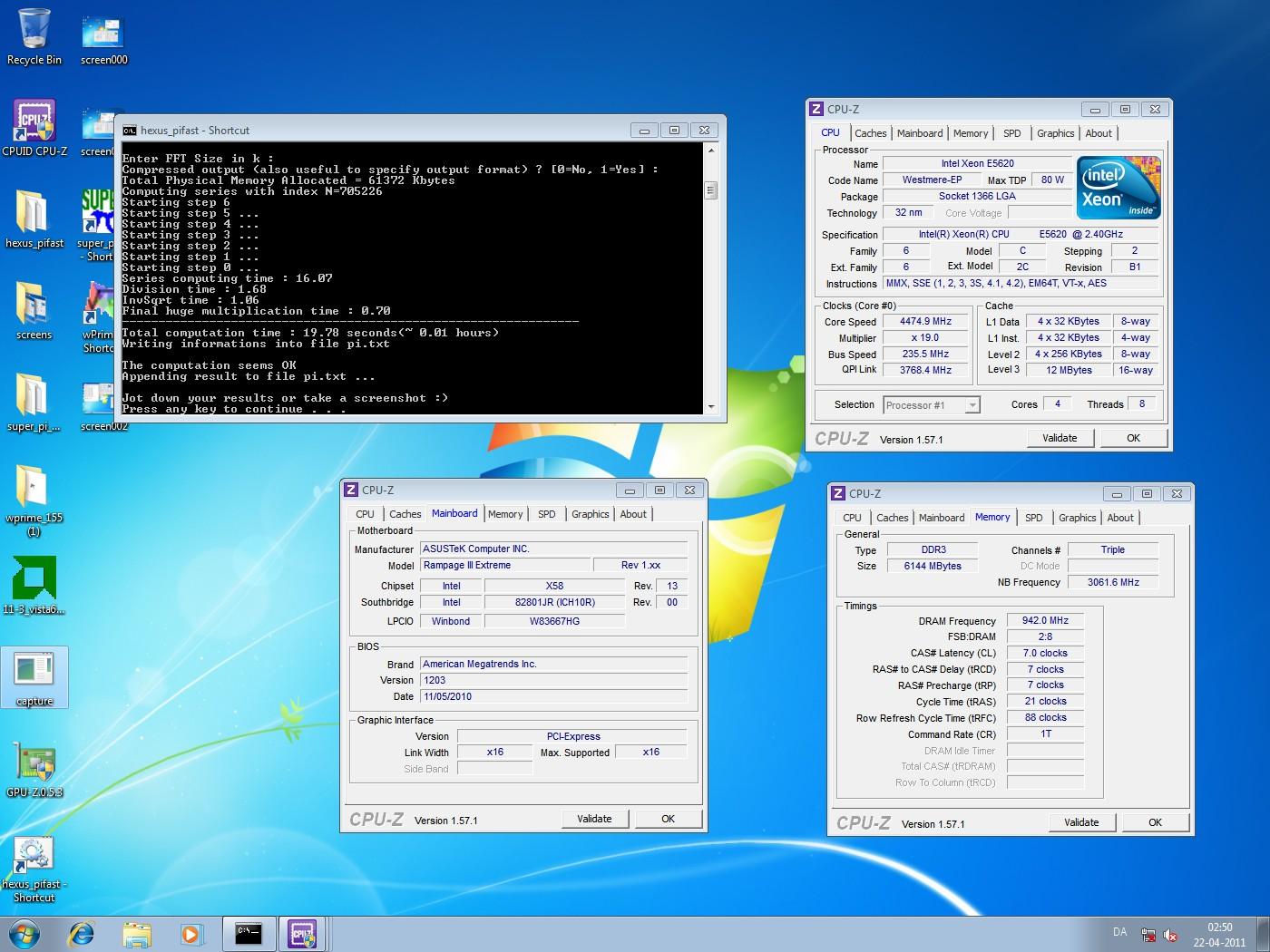Open Graphics tab in the Memory CPU-Z window
Screen dimensions: 1270x952
tap(1078, 518)
